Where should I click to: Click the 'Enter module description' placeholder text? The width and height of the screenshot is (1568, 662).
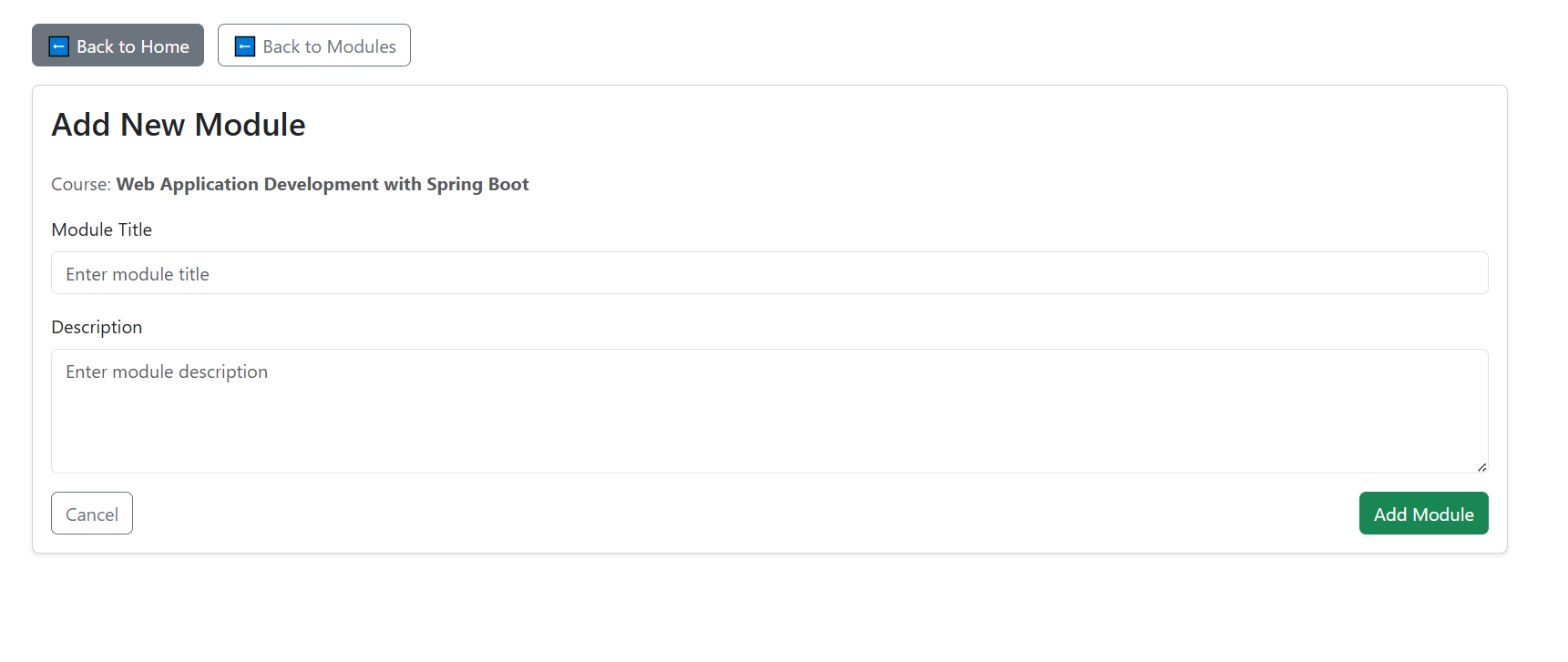click(167, 372)
